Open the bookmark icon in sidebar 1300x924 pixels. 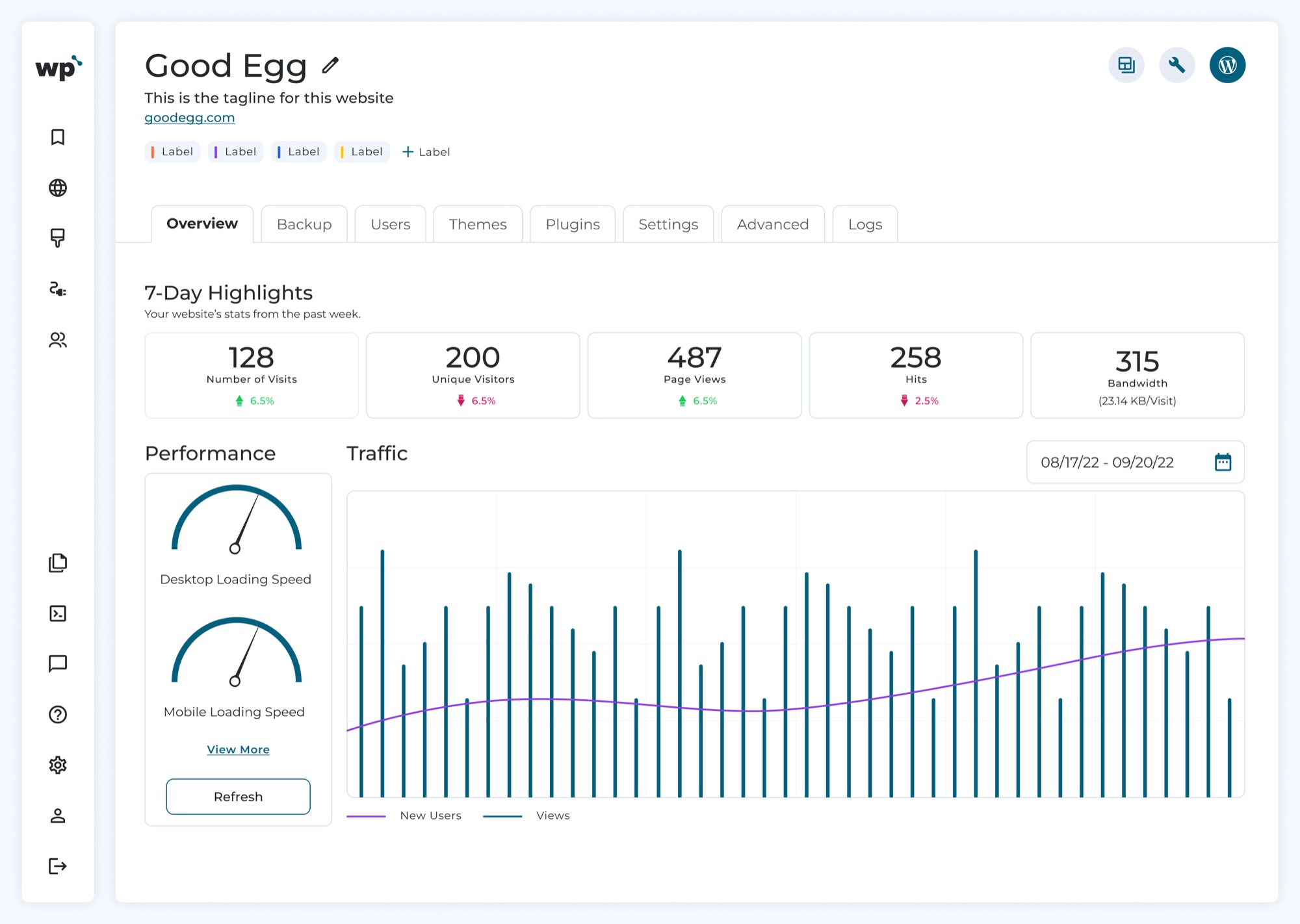pos(58,137)
